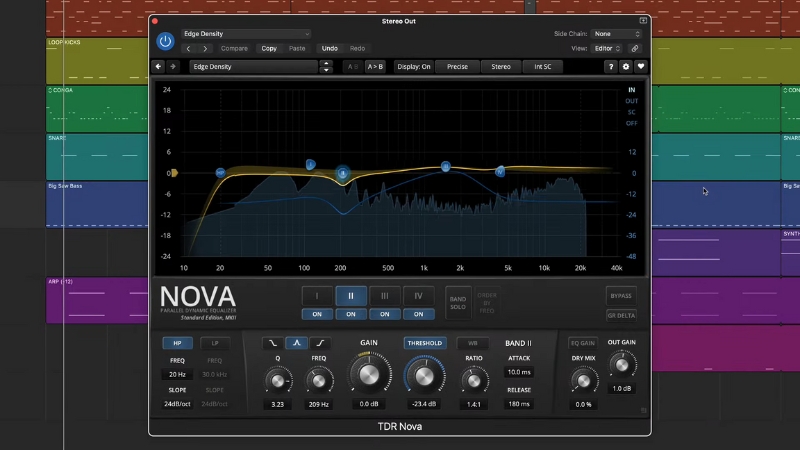Click the Threshold knob

tap(424, 376)
